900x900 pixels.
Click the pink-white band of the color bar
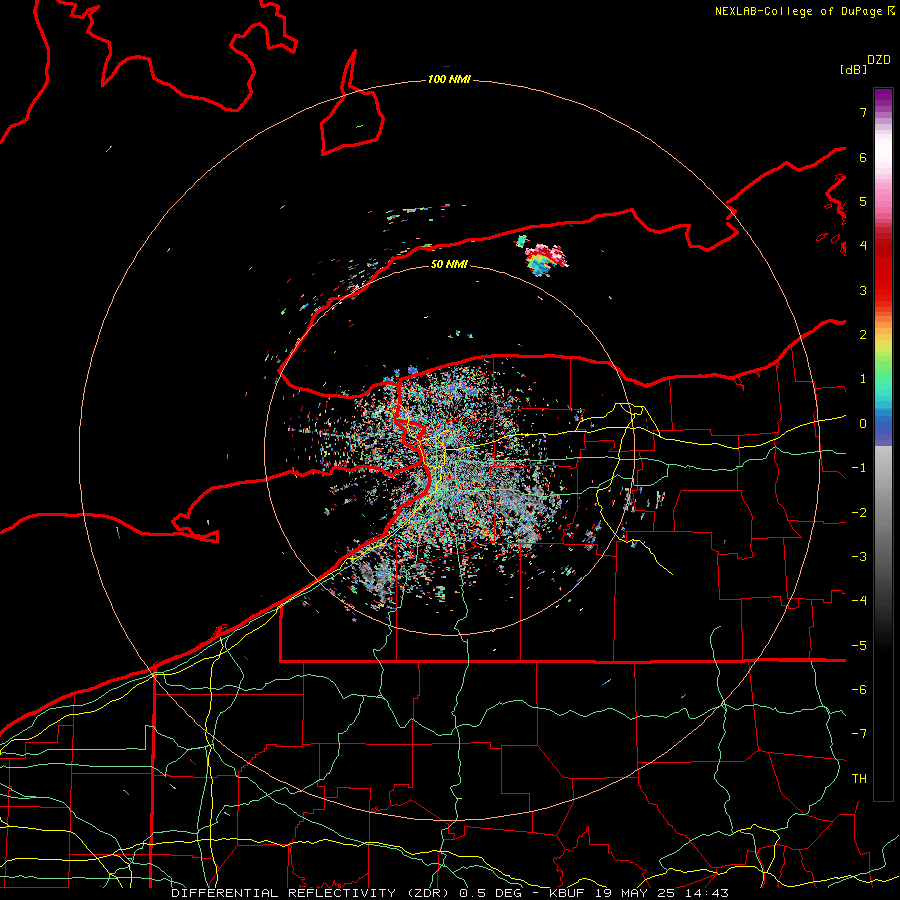(x=883, y=166)
